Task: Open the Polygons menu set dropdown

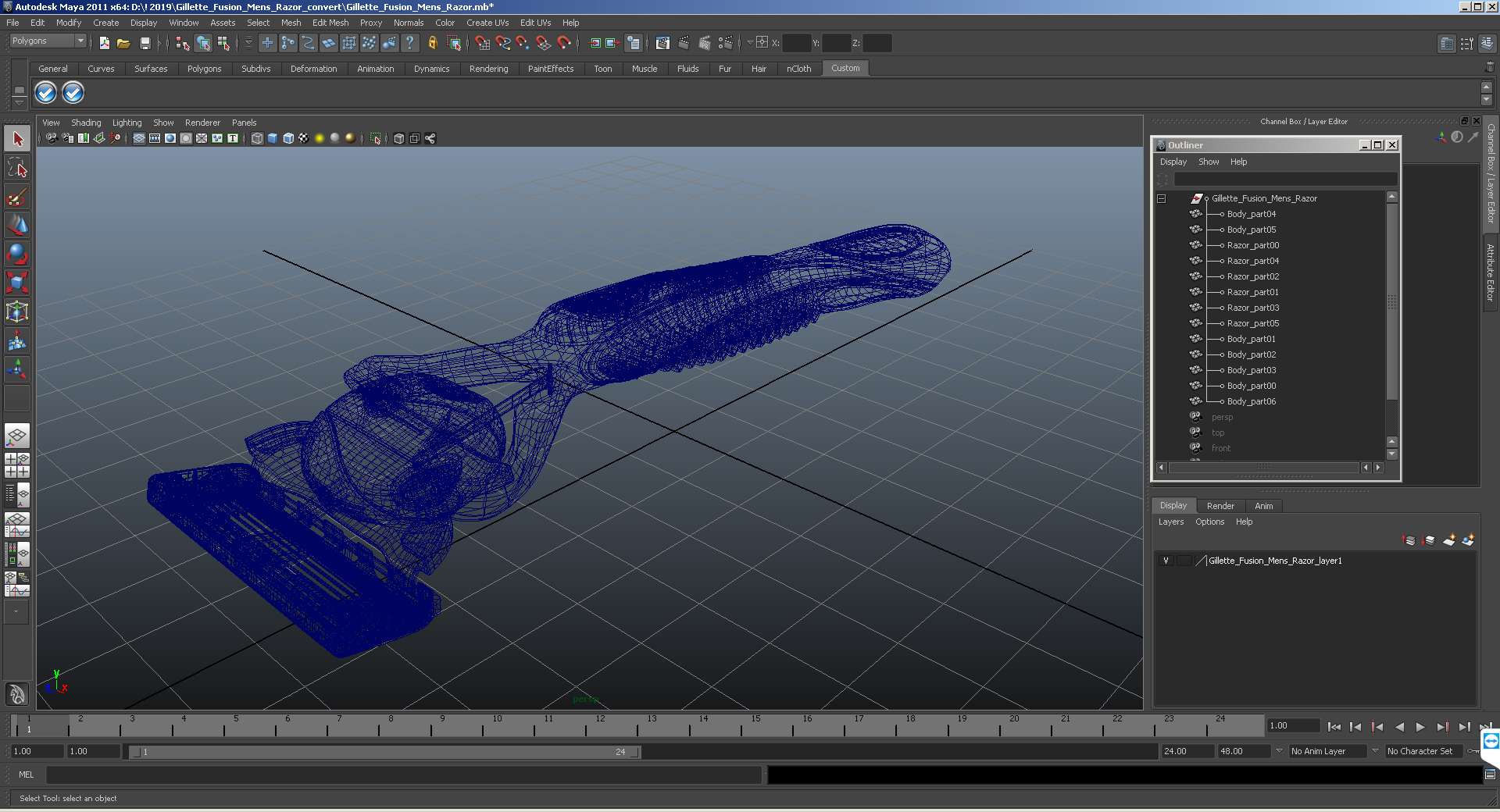Action: coord(80,41)
